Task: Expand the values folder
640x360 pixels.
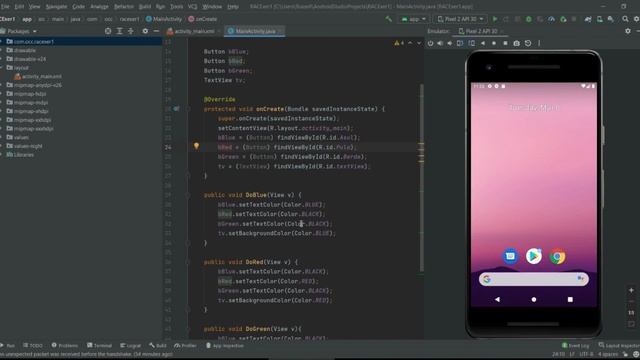Action: tap(2, 138)
